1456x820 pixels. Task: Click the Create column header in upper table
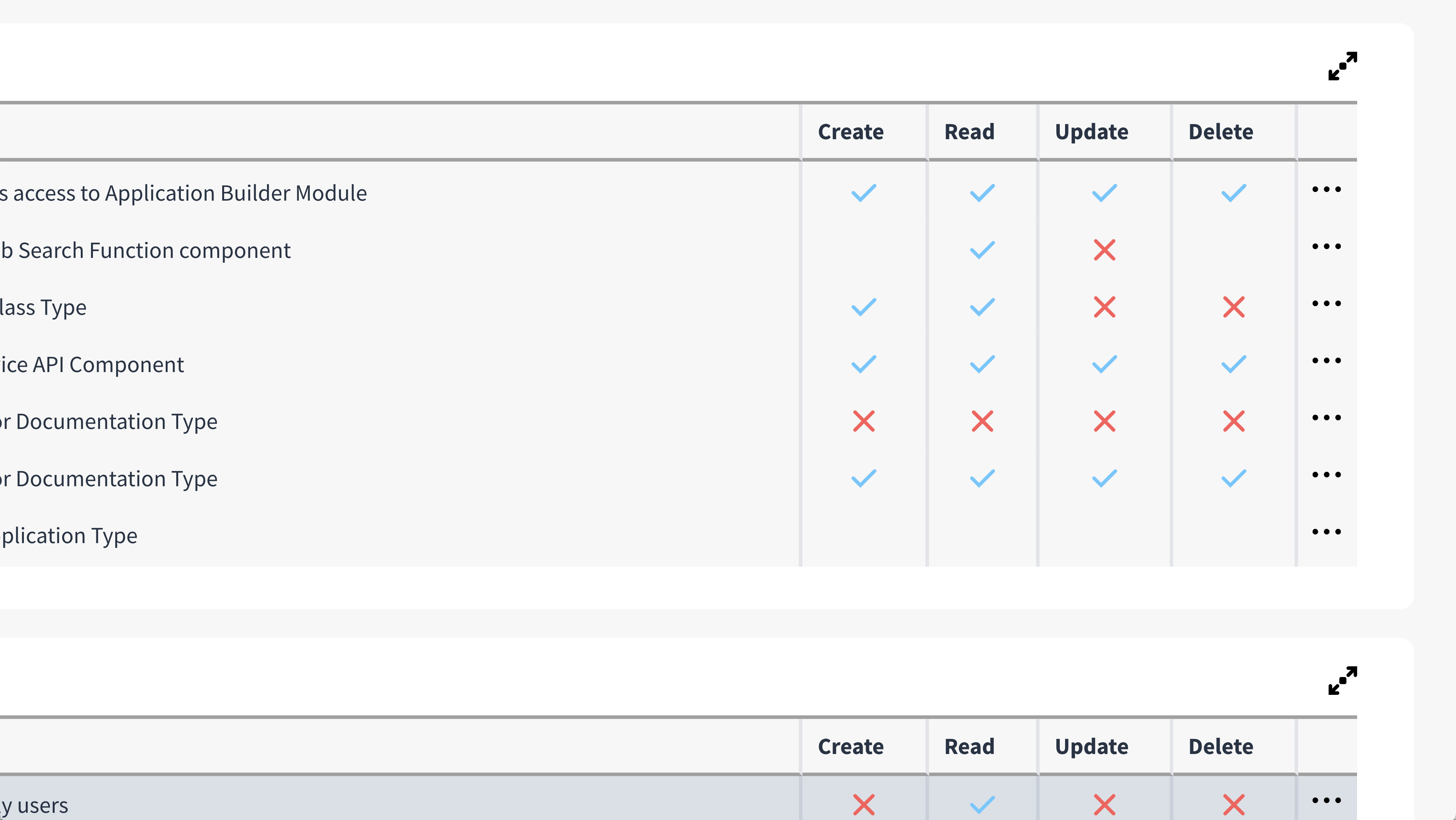(850, 132)
